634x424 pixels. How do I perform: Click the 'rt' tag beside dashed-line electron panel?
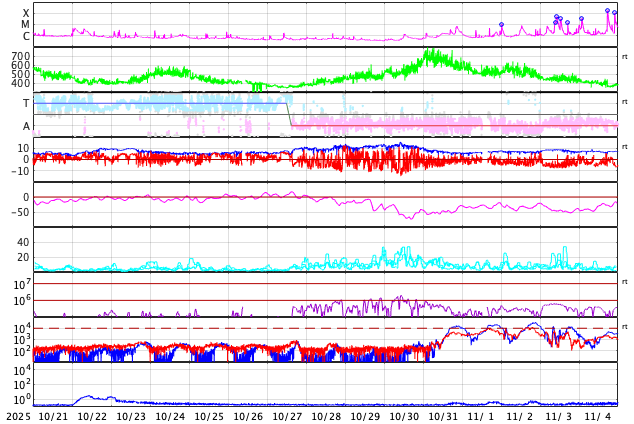pos(625,326)
